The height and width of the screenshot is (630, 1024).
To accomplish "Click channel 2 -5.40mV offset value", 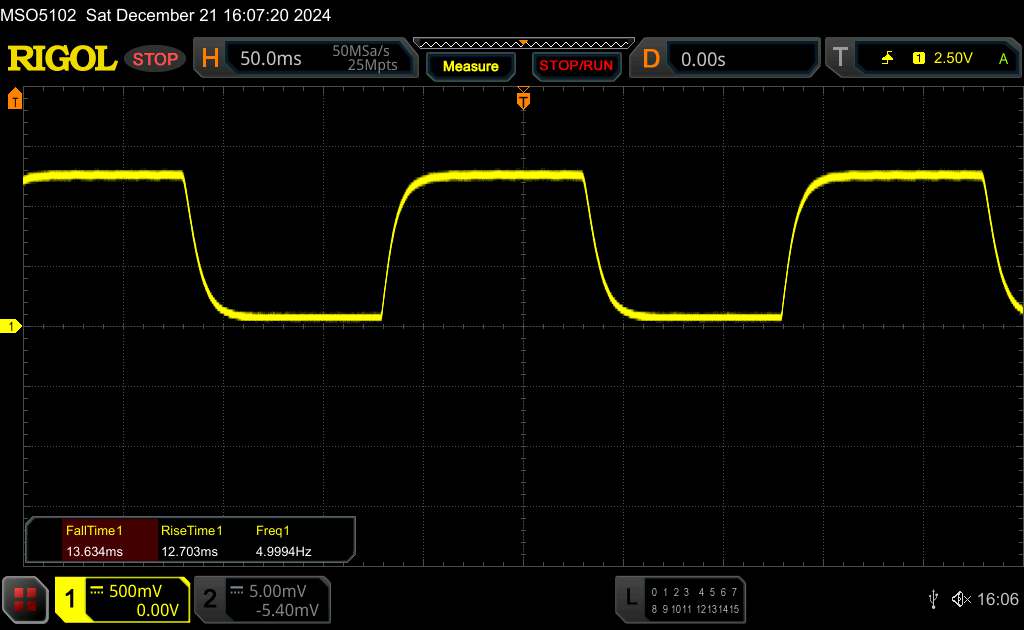I will (x=287, y=610).
